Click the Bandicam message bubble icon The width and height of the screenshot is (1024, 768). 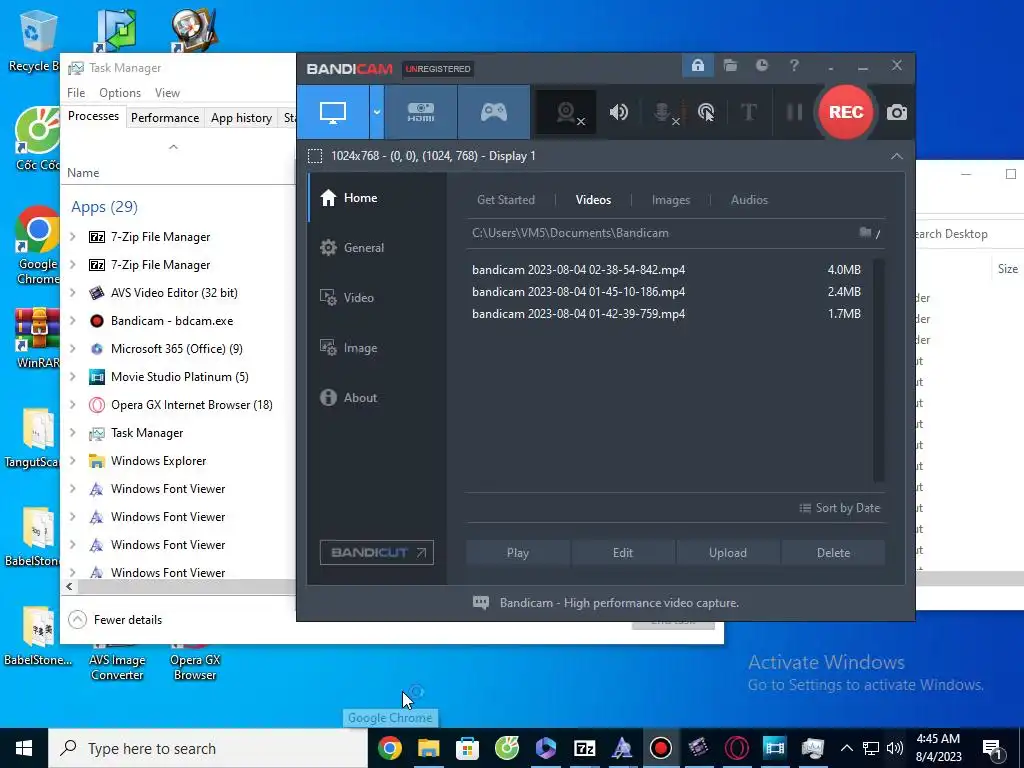(481, 603)
